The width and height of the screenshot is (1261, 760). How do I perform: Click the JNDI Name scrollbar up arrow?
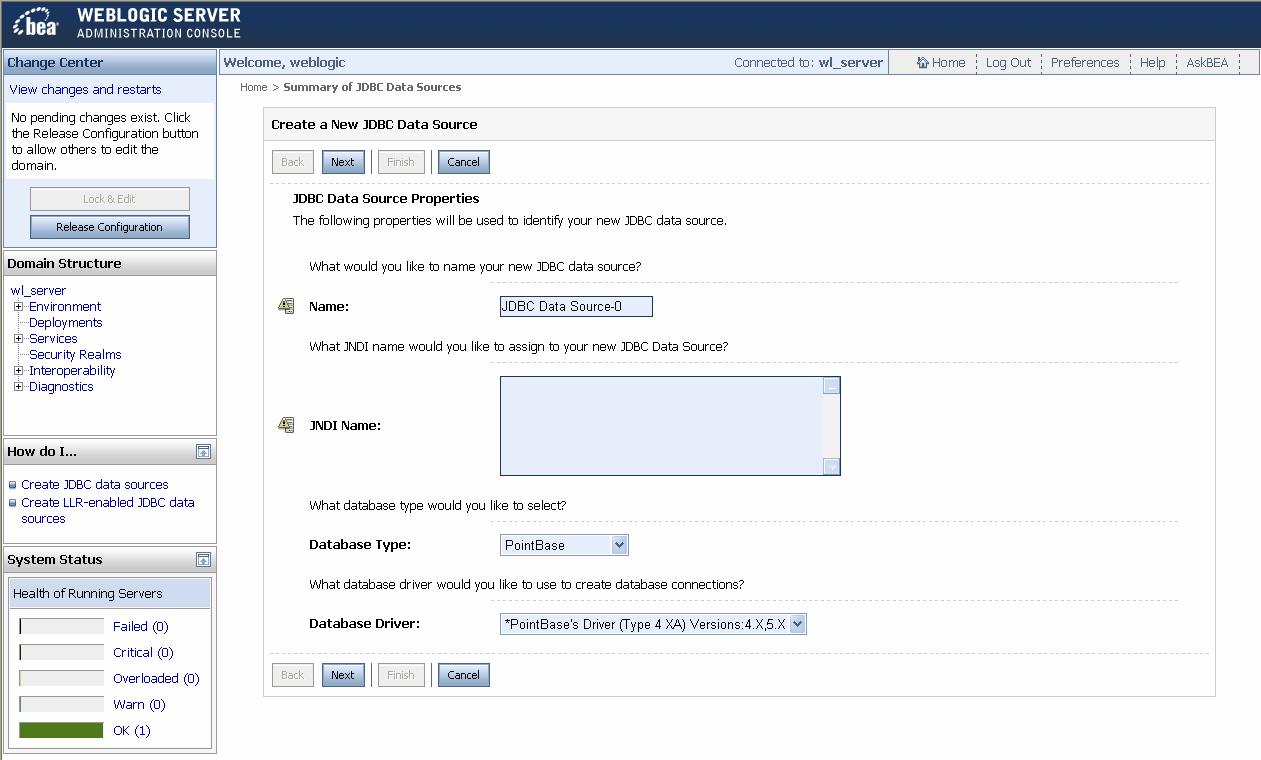831,386
